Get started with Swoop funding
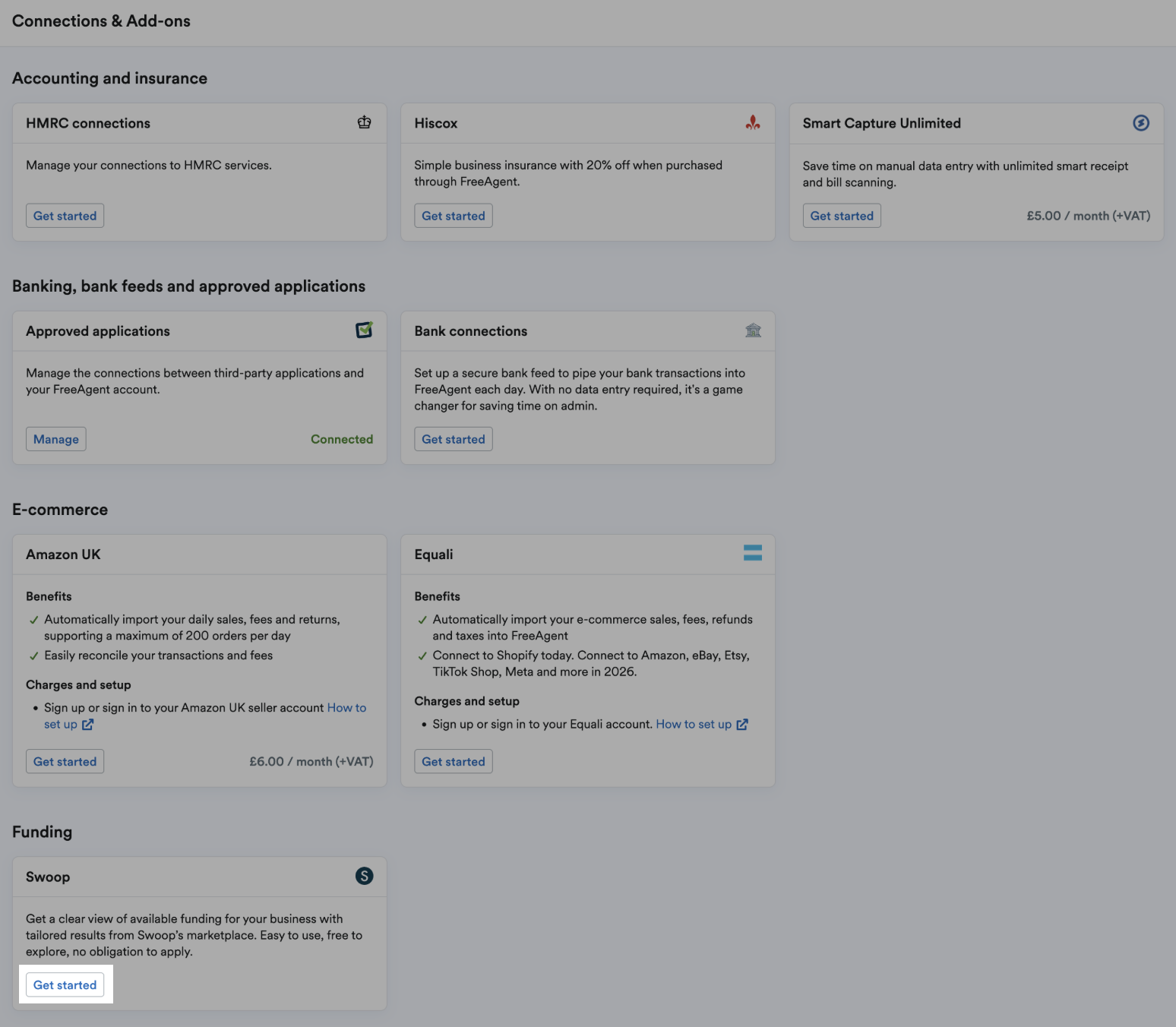Viewport: 1176px width, 1027px height. pyautogui.click(x=65, y=984)
